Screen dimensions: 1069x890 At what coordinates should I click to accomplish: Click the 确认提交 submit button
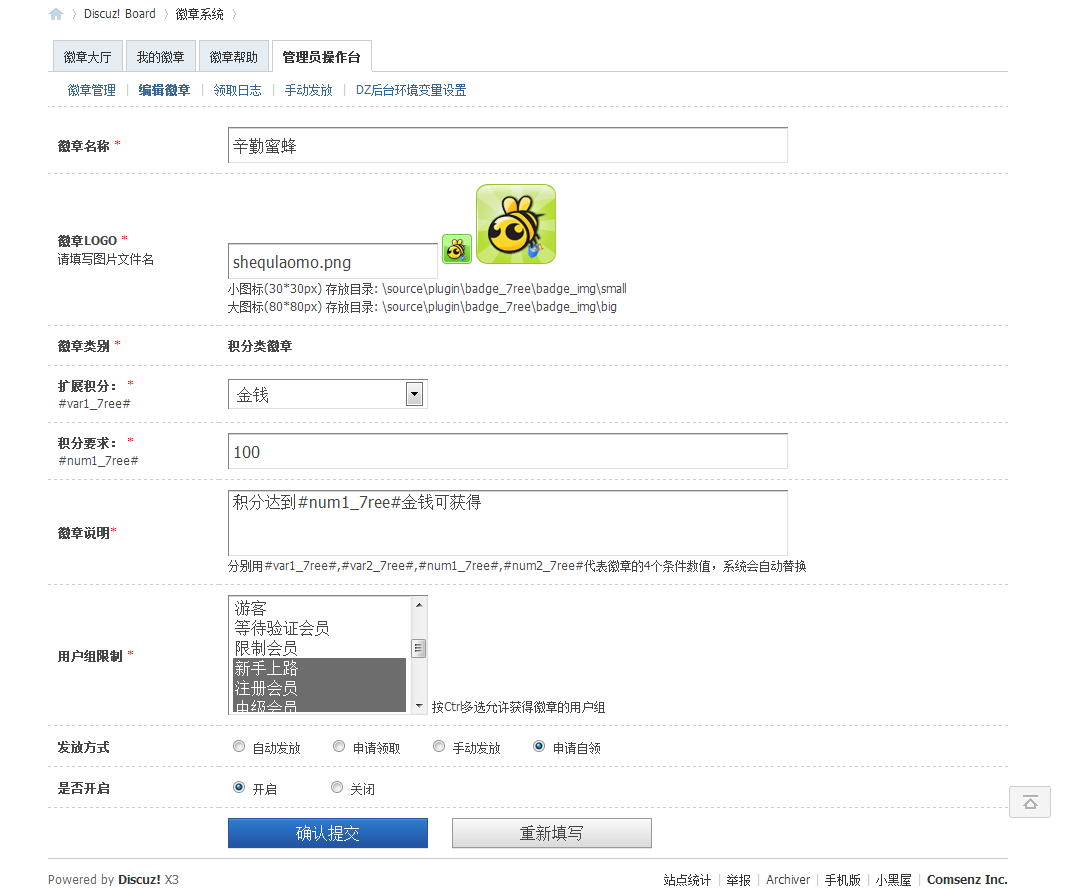[x=327, y=832]
